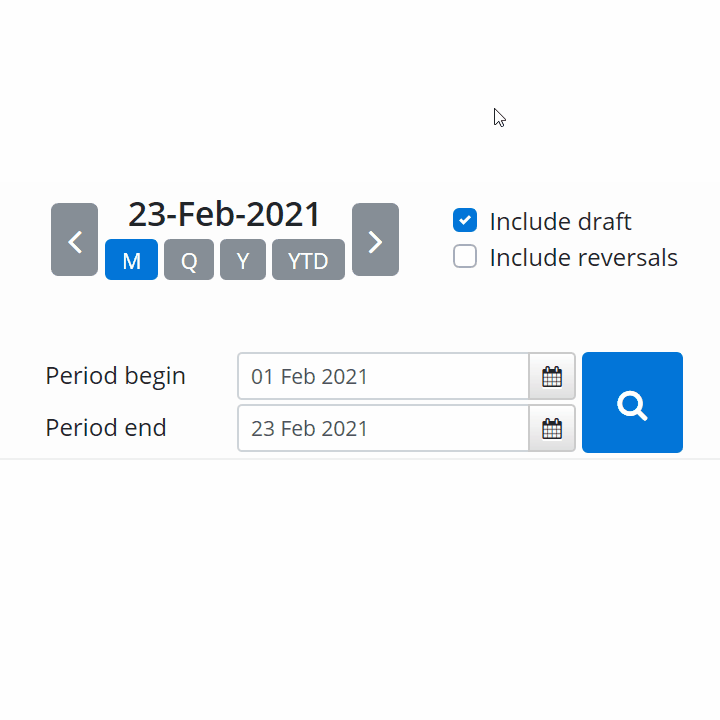The image size is (720, 720).
Task: Click blank area below the Period end row
Action: 360,588
